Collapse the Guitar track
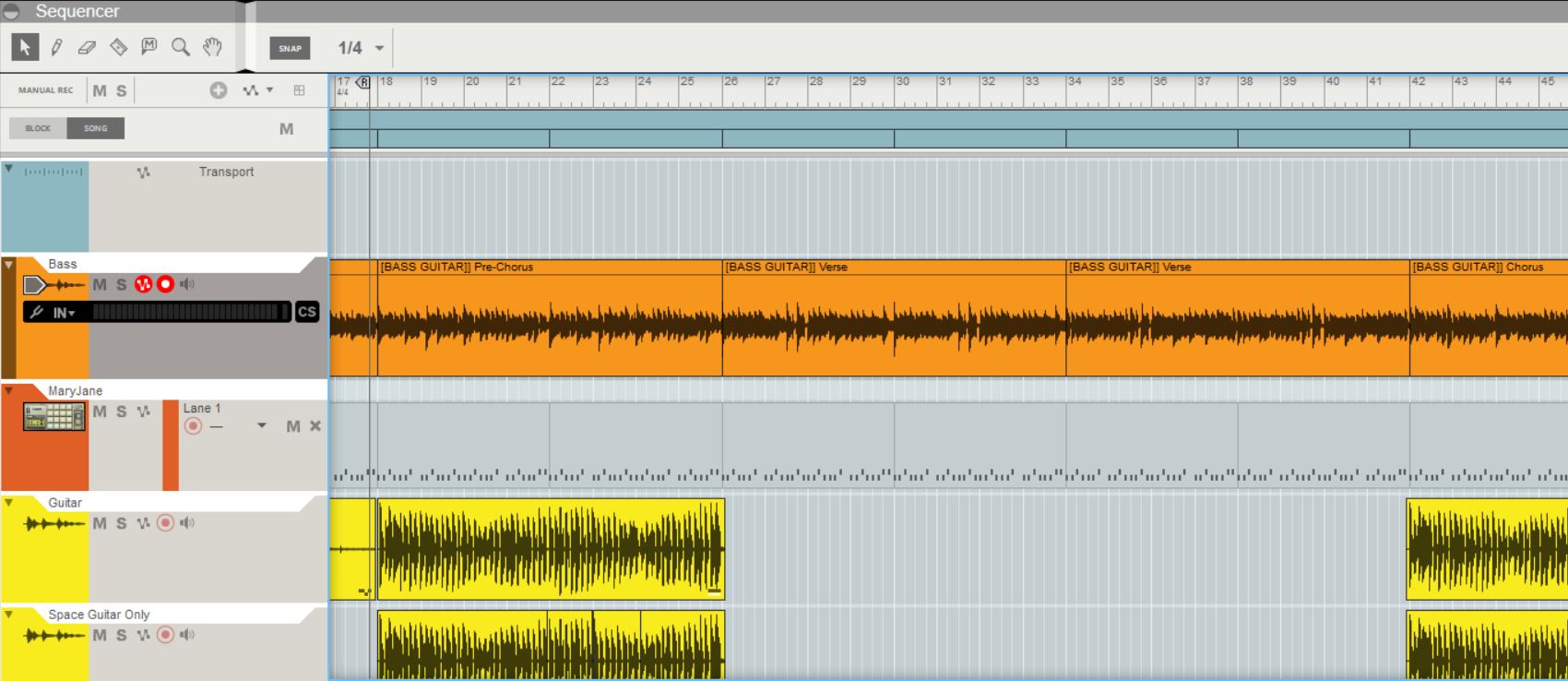 [8, 502]
